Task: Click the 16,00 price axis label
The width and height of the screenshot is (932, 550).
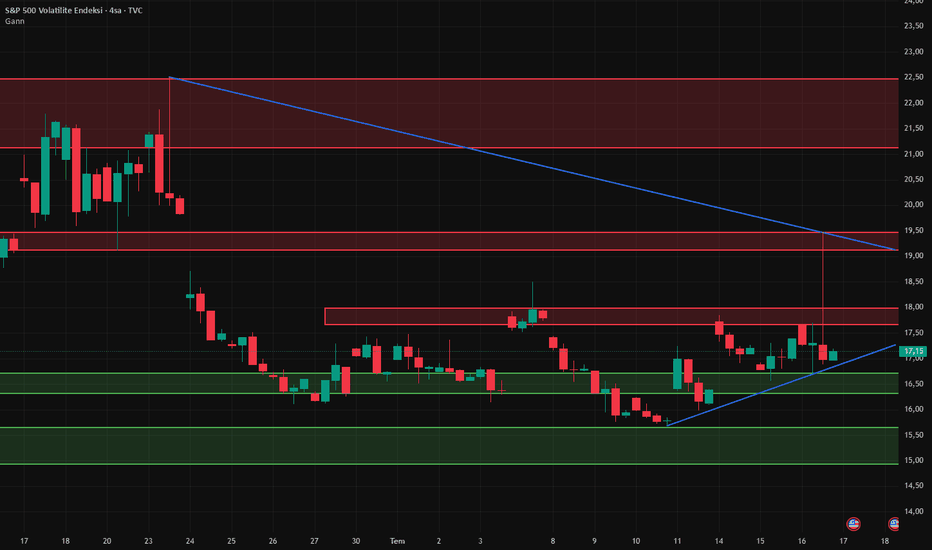Action: [x=914, y=409]
